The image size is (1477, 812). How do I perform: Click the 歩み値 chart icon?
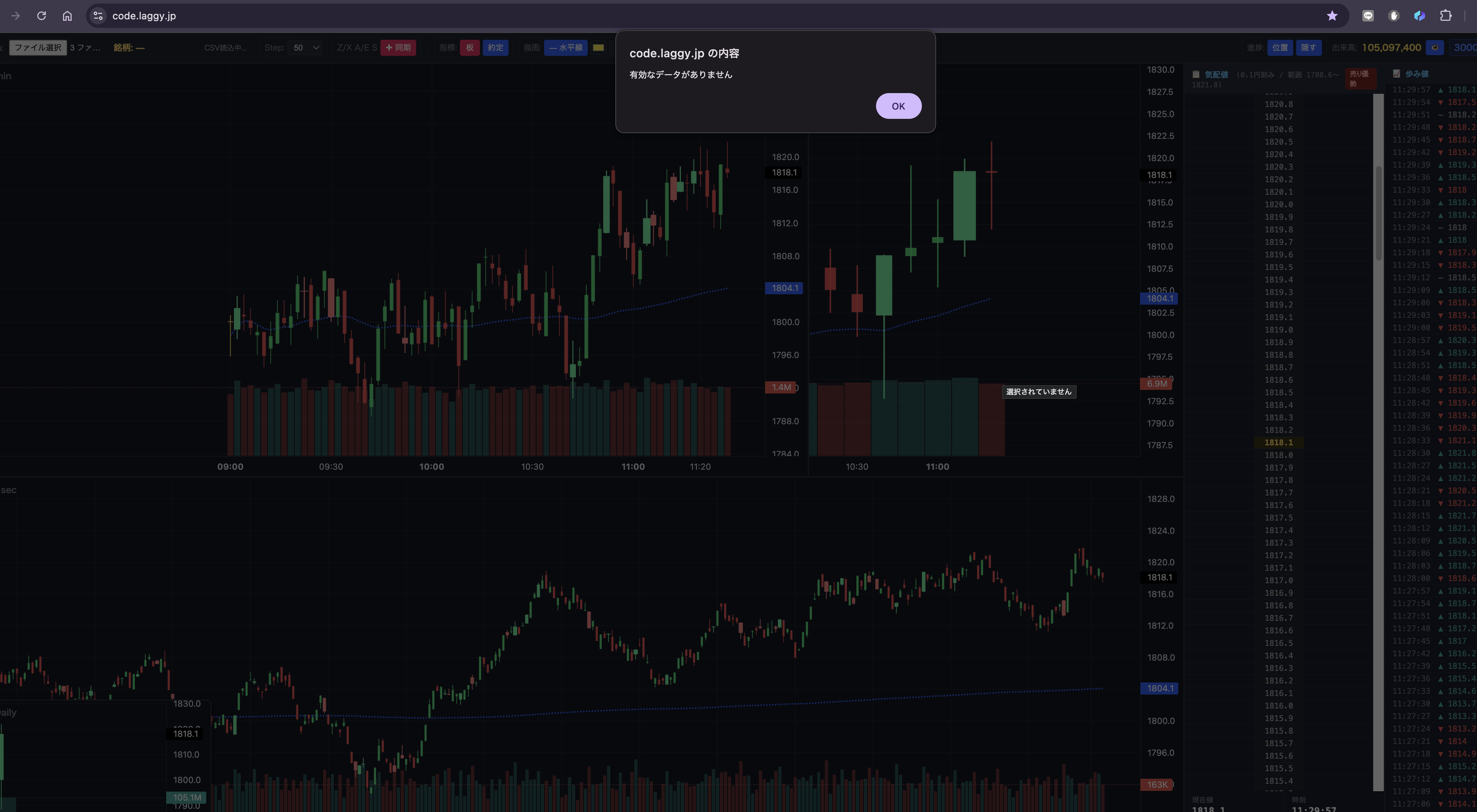[1396, 74]
